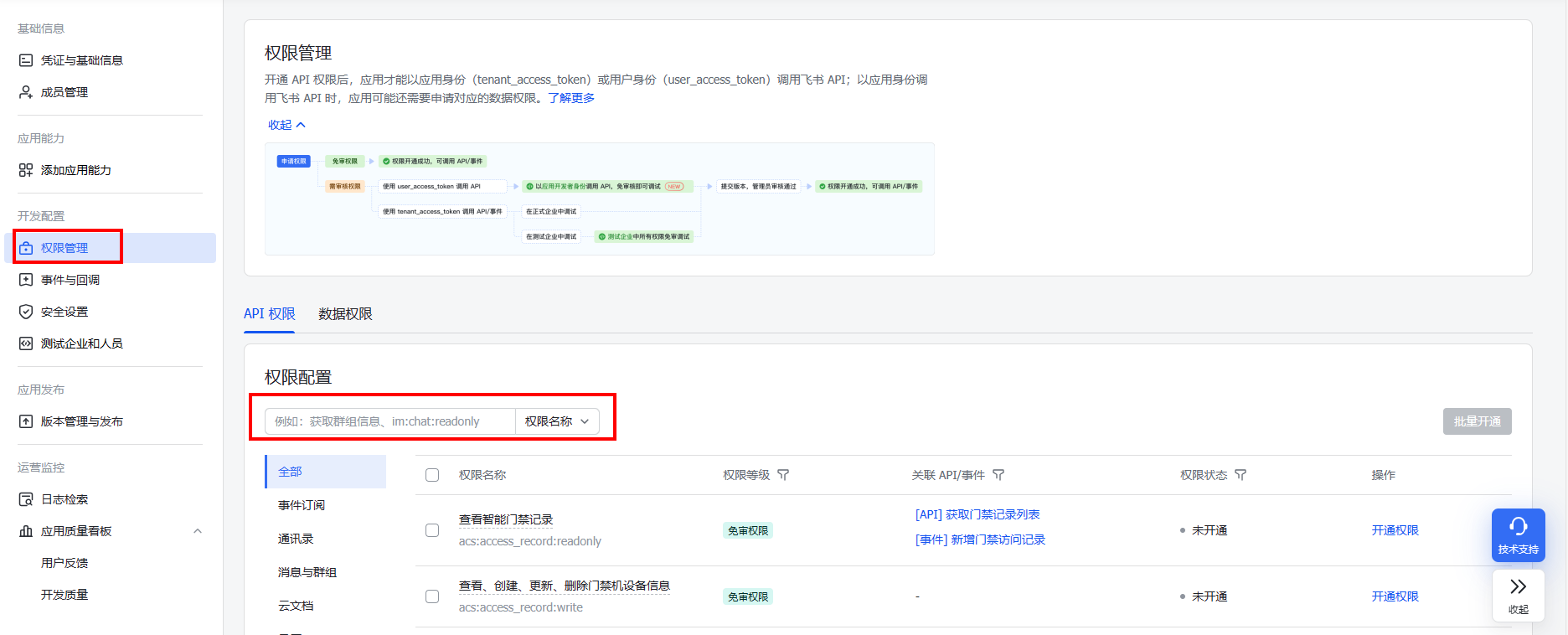Switch to the API 权限 tab
The width and height of the screenshot is (1568, 635).
[x=269, y=314]
